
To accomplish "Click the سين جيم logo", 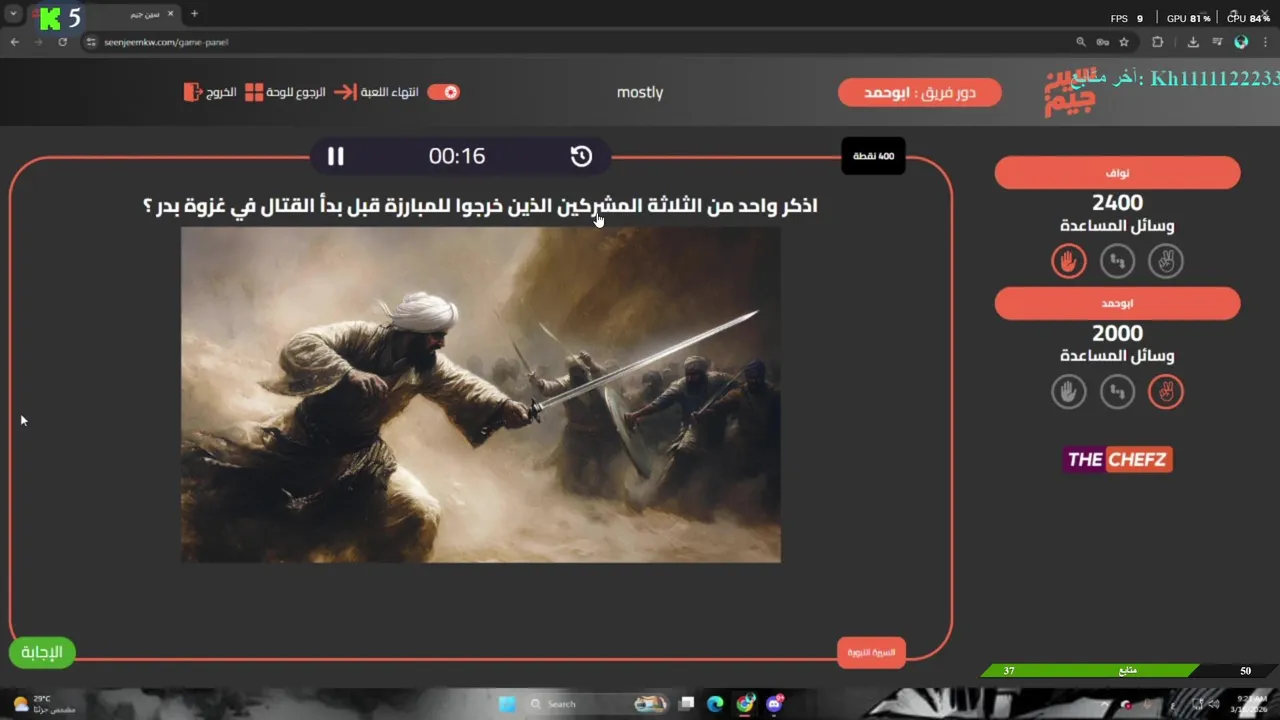I will pyautogui.click(x=1070, y=94).
